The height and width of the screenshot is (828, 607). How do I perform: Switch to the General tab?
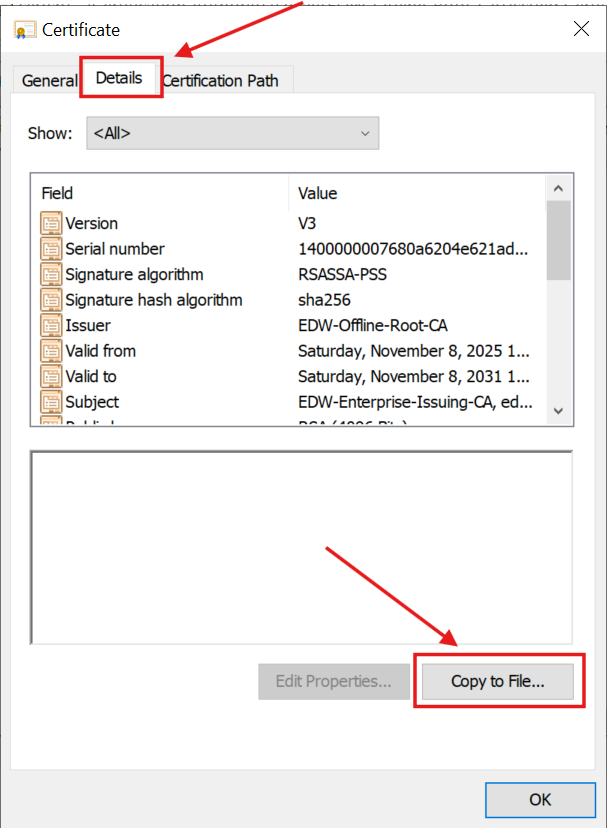(50, 81)
